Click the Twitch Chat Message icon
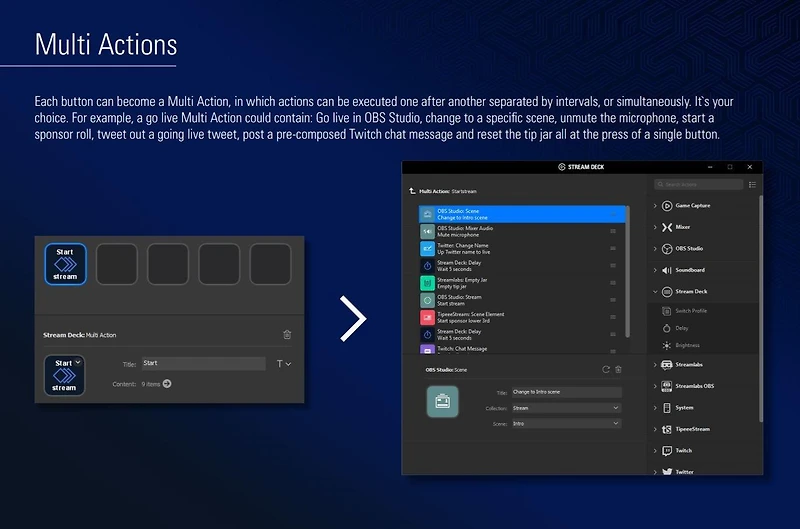800x529 pixels. 428,350
